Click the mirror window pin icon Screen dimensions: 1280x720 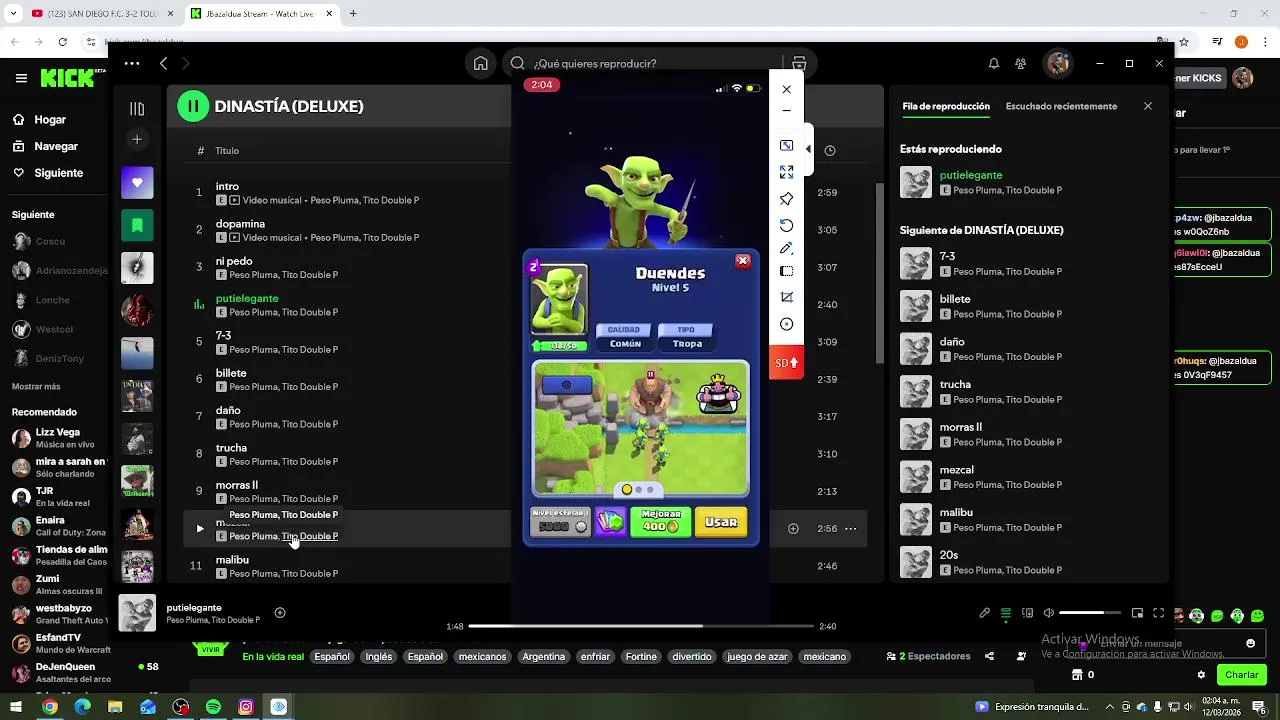click(786, 199)
